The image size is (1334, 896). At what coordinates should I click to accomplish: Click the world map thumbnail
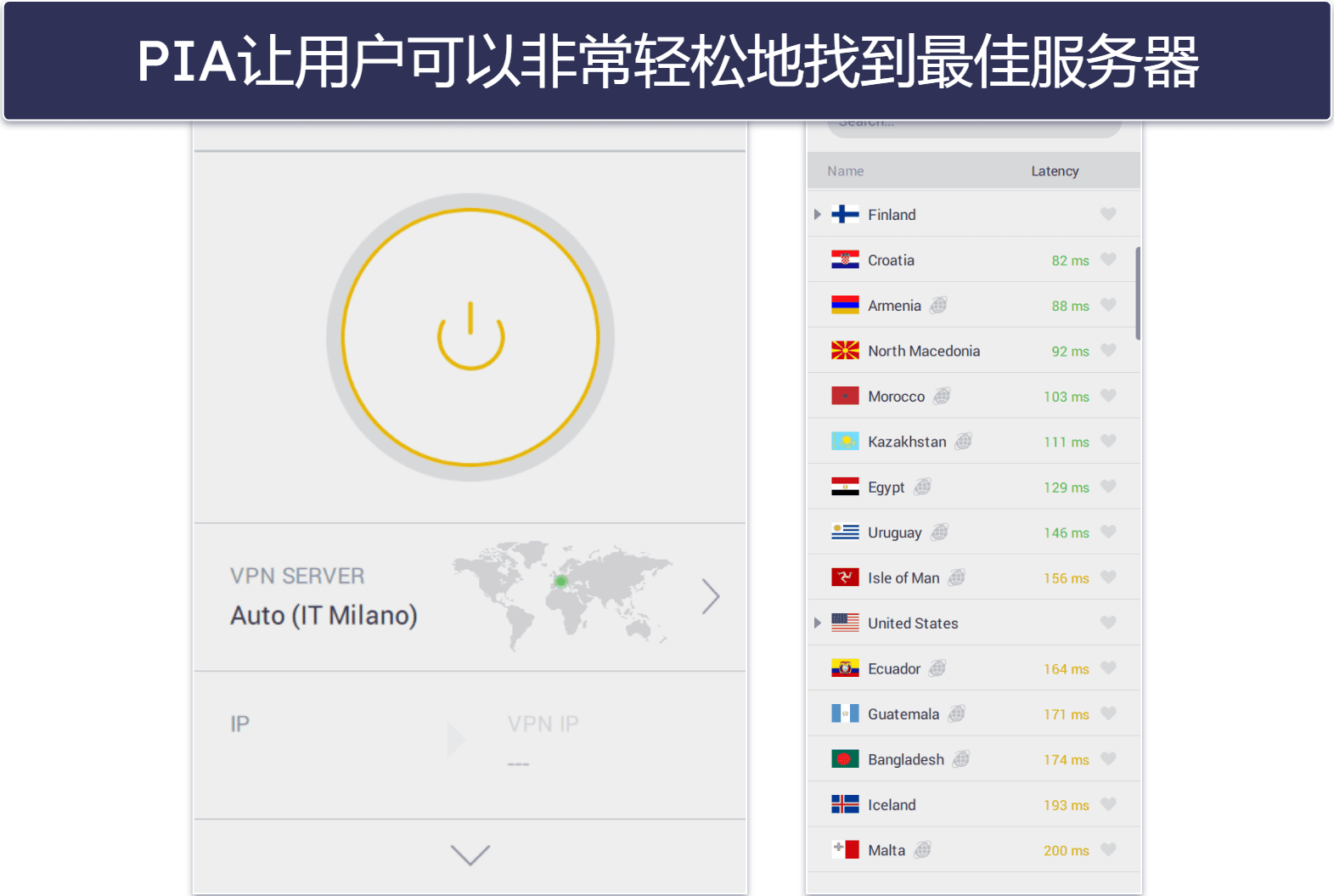coord(562,595)
